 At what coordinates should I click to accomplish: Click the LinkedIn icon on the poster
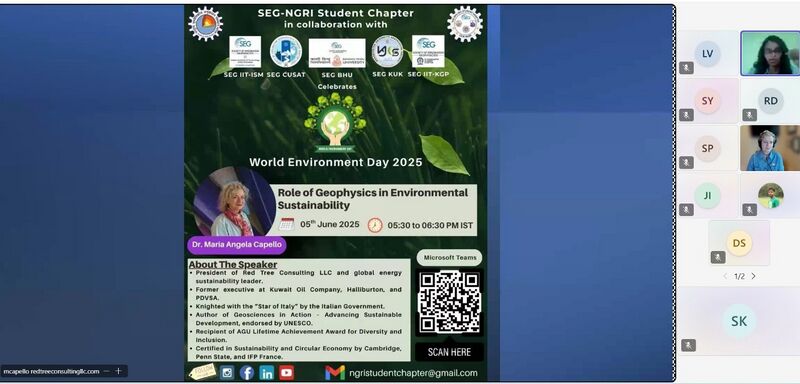point(267,373)
